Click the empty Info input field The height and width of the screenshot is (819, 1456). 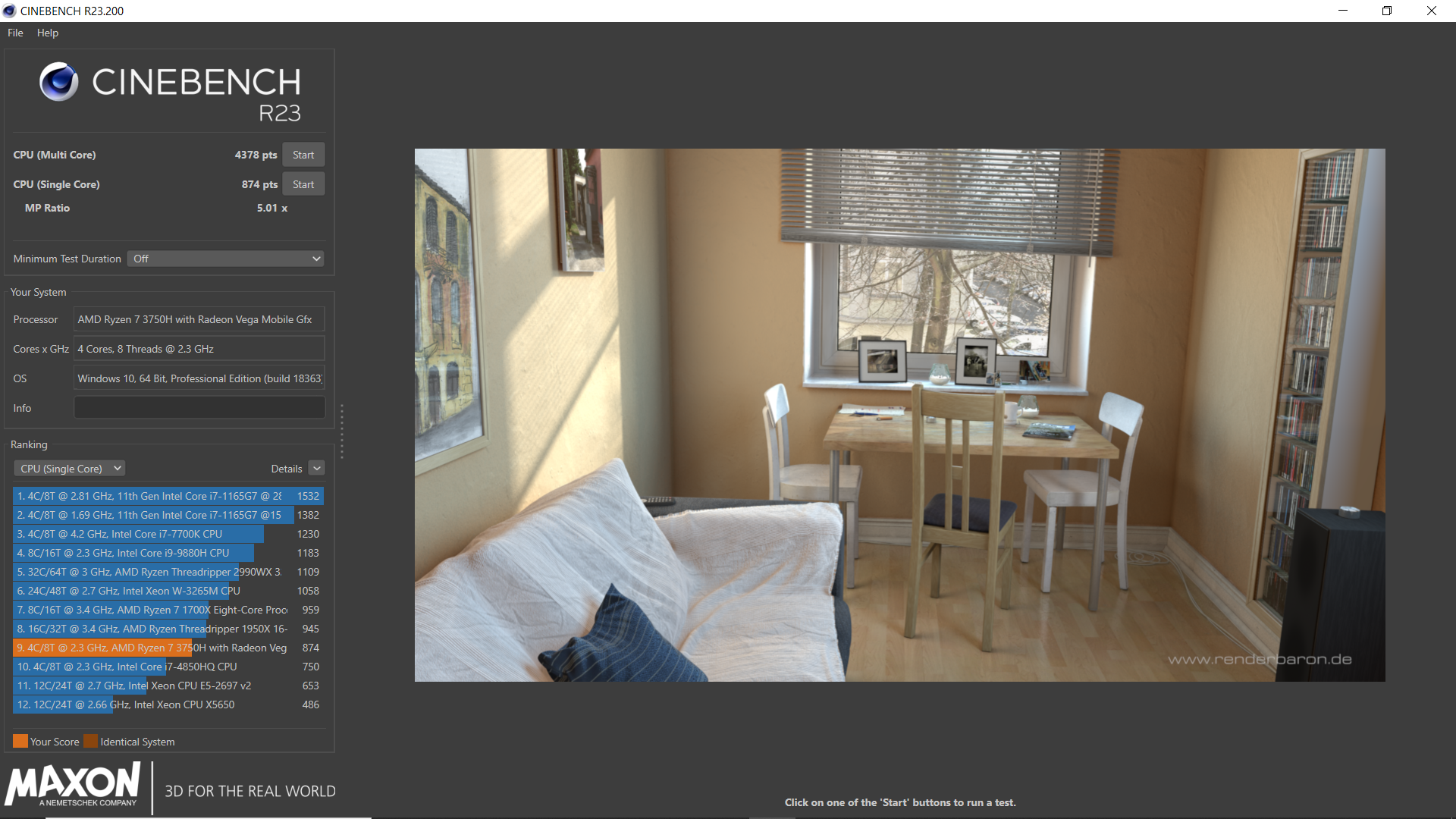point(199,408)
